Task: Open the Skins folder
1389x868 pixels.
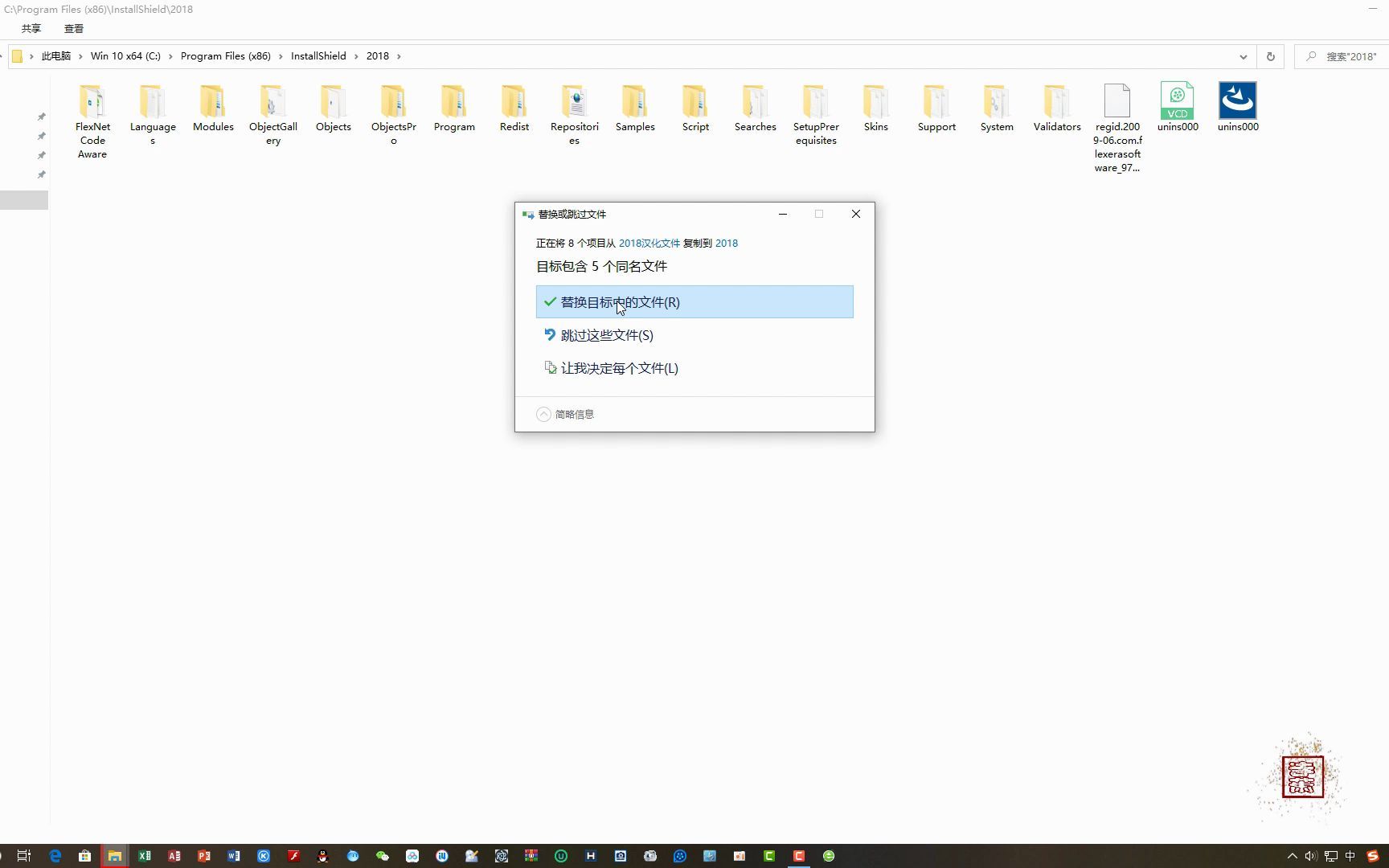Action: (876, 108)
